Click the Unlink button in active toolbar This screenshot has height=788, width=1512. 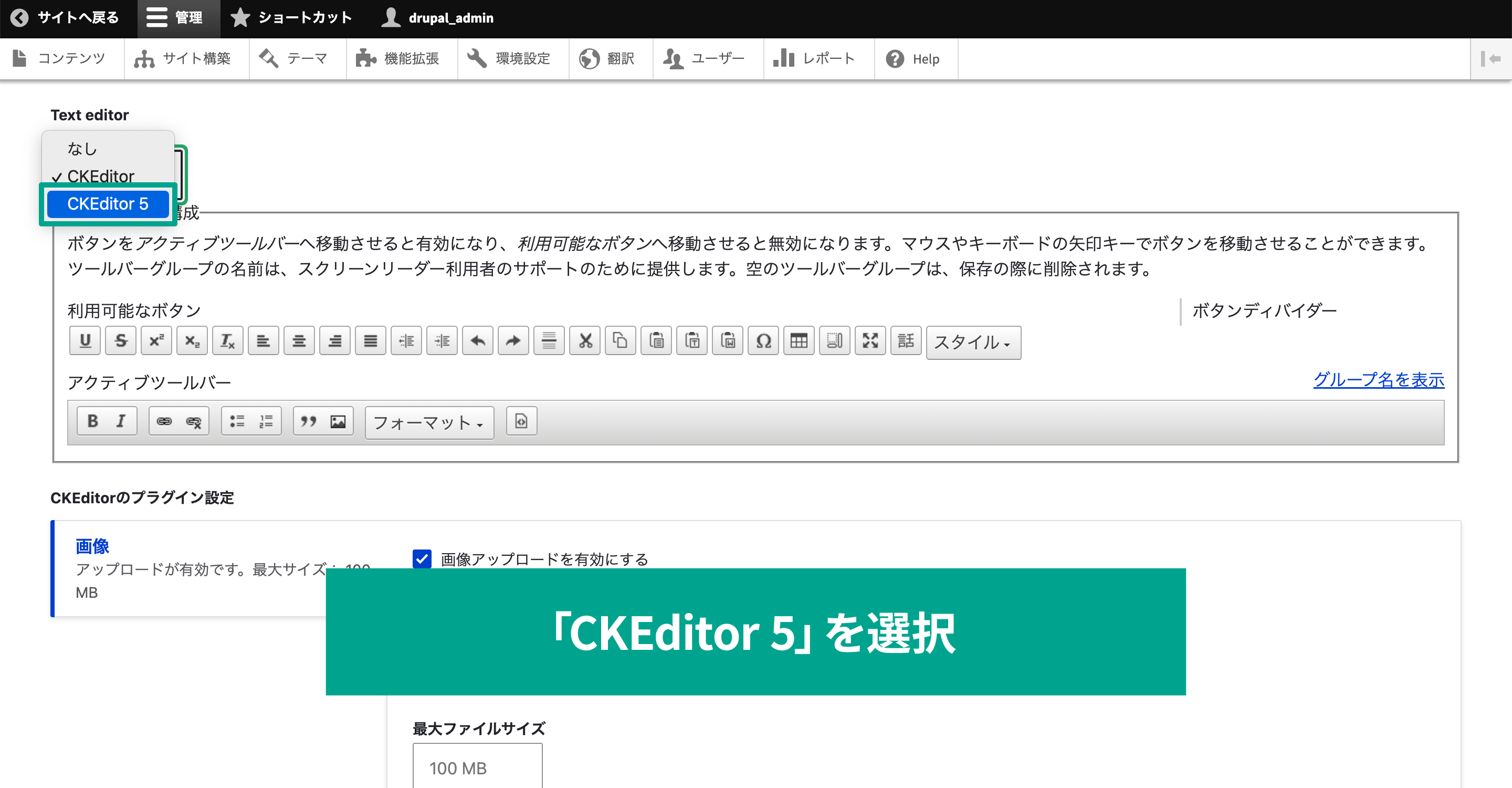tap(194, 421)
